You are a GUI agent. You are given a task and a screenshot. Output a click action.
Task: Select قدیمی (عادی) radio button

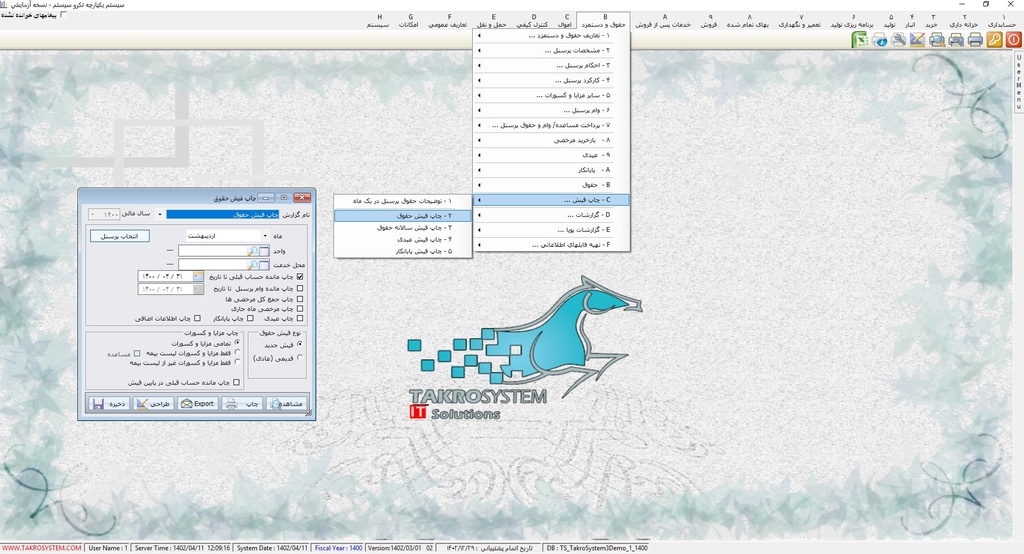pyautogui.click(x=300, y=357)
